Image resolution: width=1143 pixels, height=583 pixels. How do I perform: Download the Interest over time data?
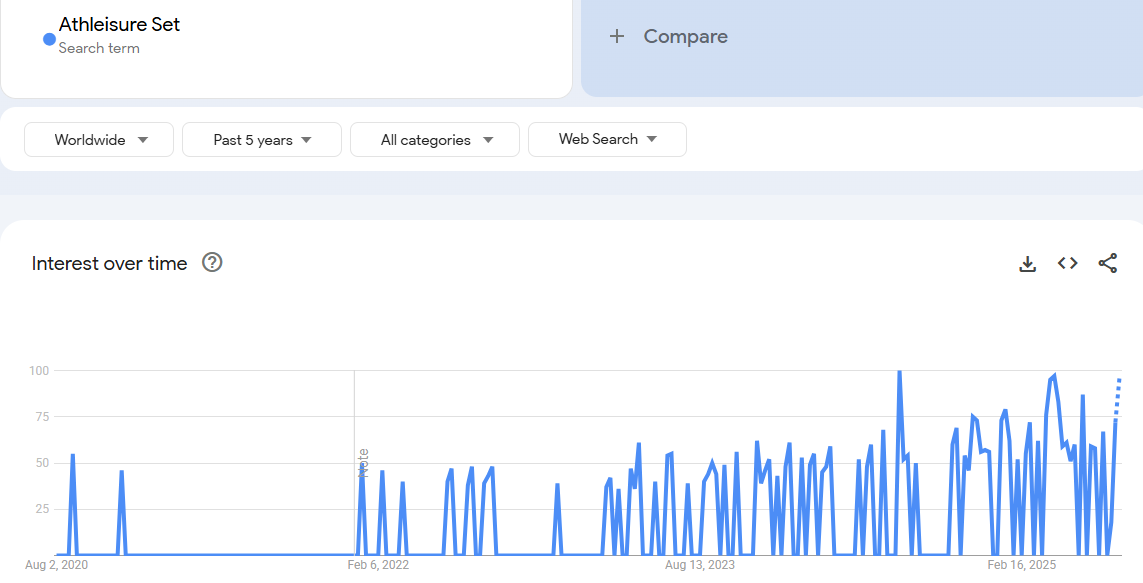1027,264
